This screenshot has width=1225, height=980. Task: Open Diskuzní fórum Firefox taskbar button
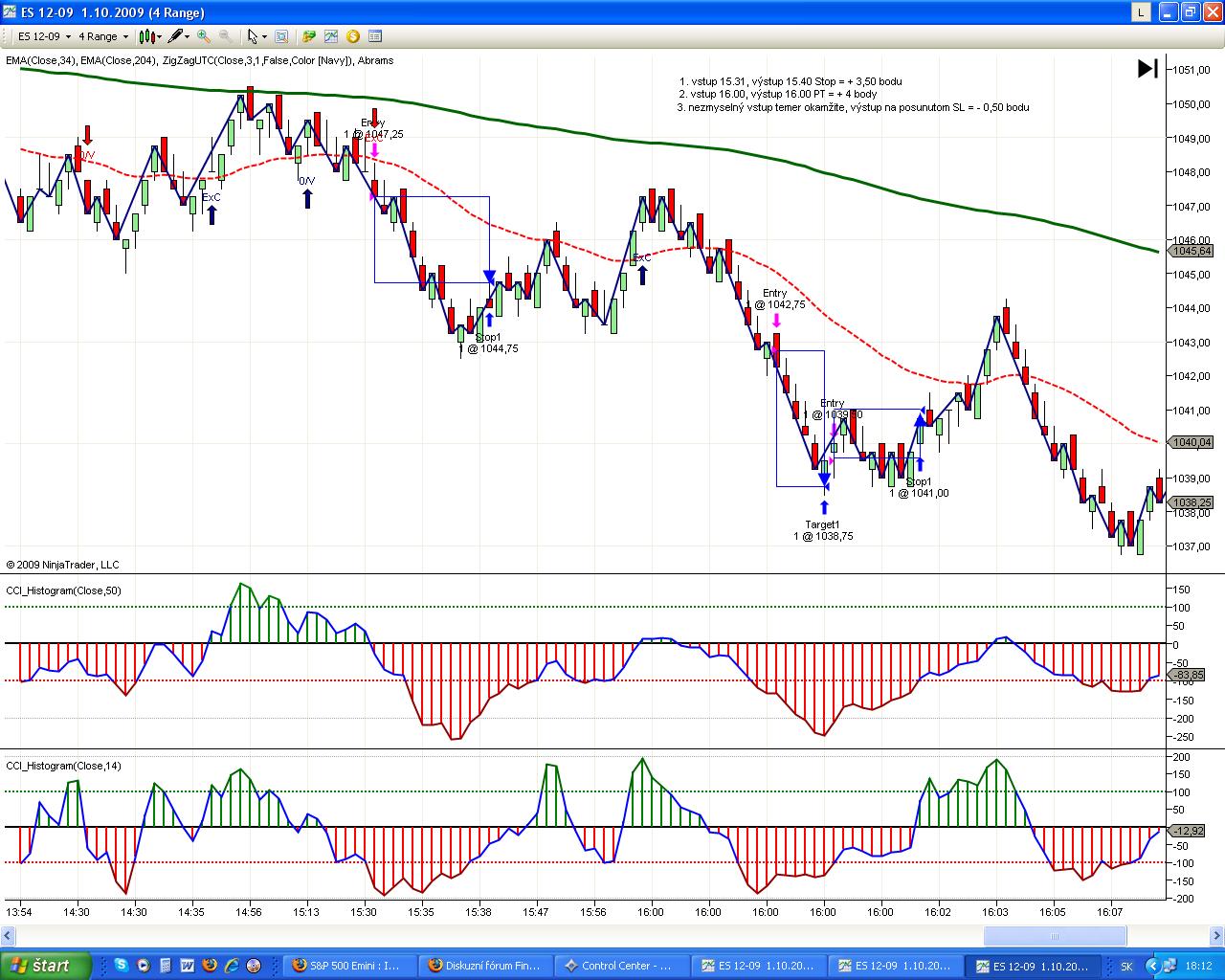pyautogui.click(x=486, y=966)
